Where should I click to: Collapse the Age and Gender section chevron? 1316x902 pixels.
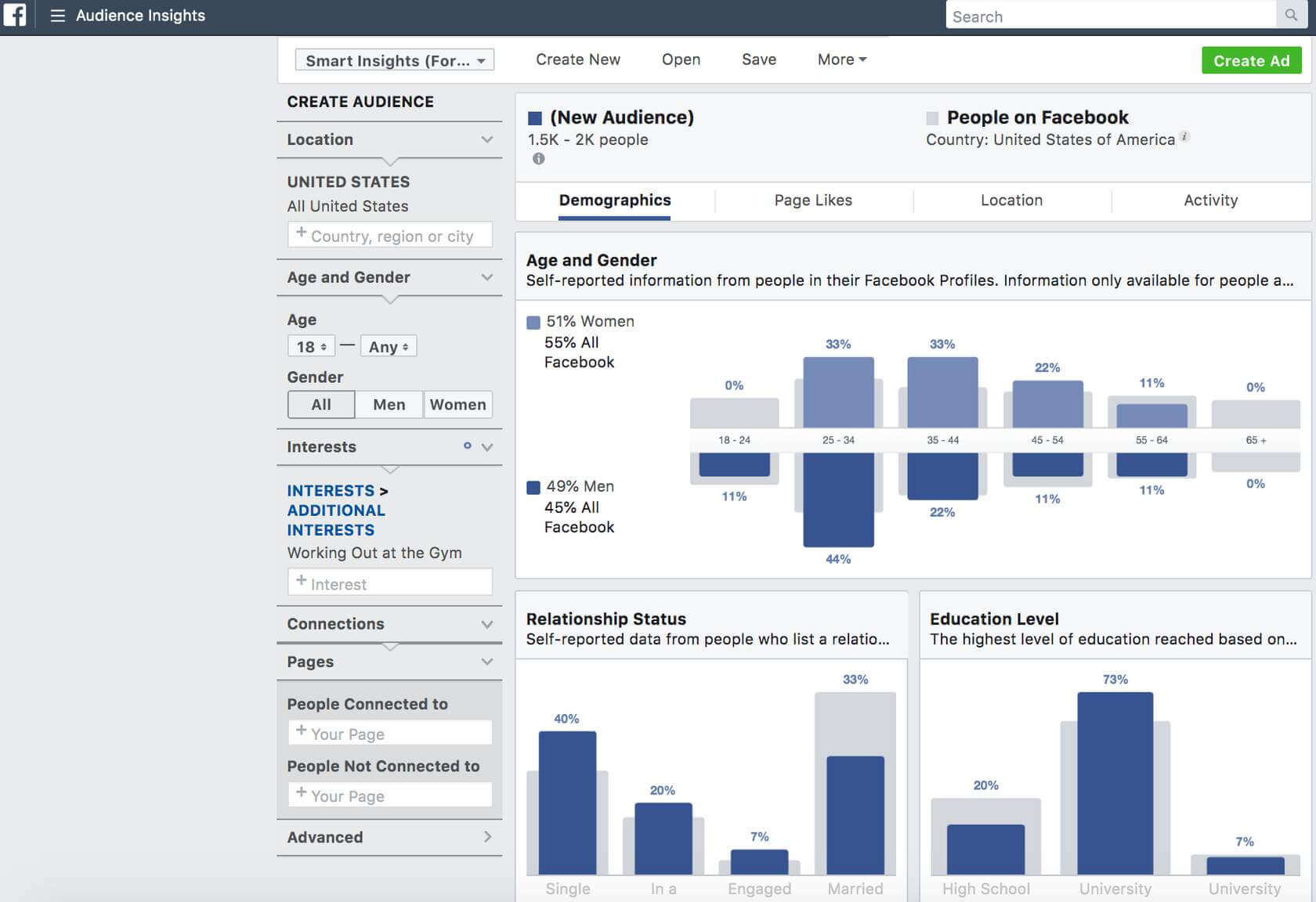click(487, 277)
